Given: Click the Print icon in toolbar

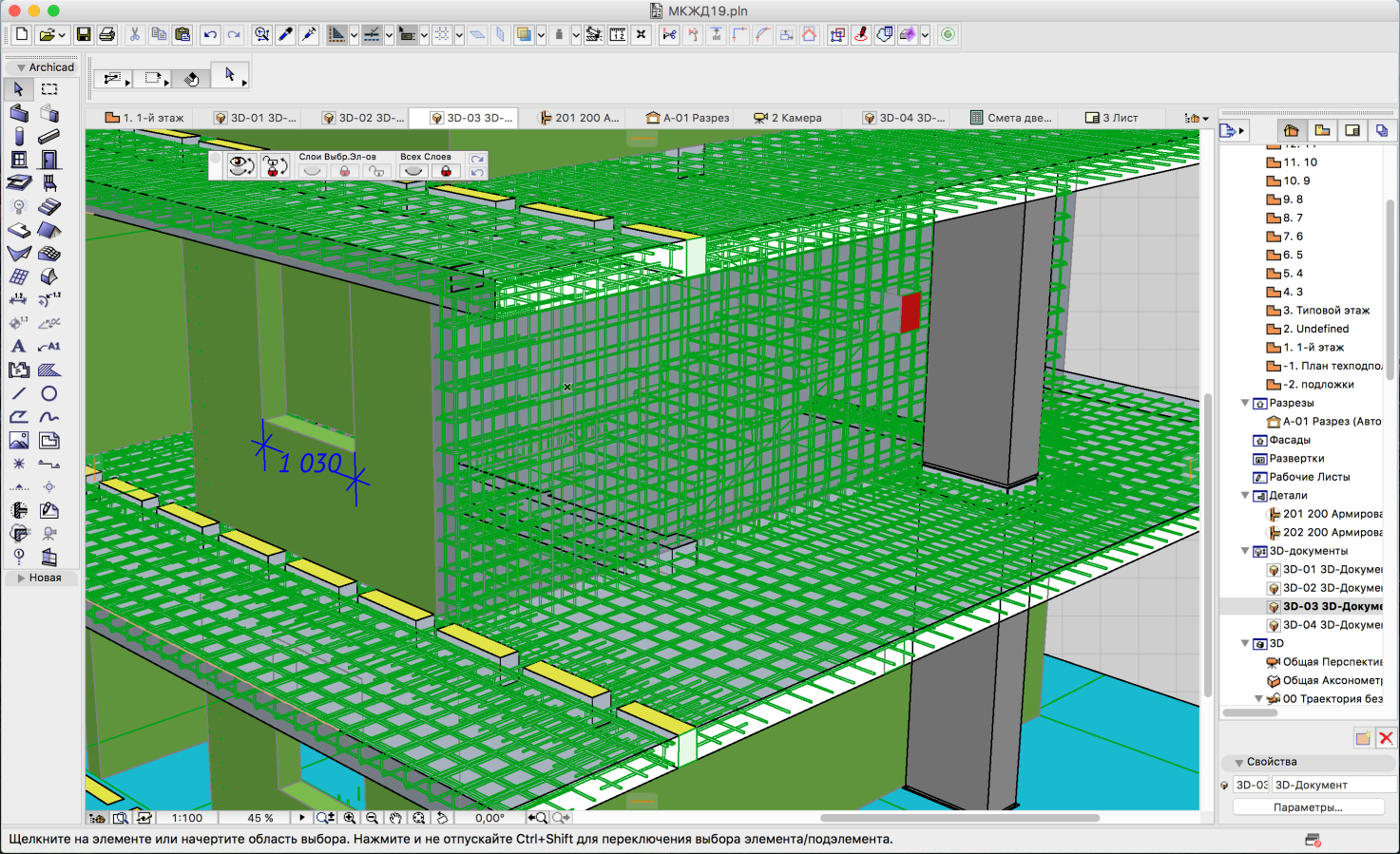Looking at the screenshot, I should click(x=107, y=35).
